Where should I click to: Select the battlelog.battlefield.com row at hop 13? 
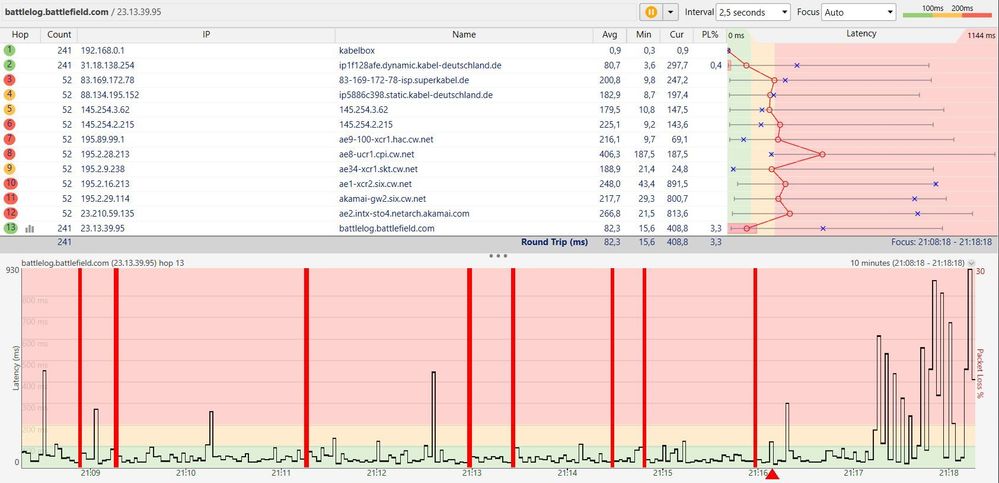point(363,228)
